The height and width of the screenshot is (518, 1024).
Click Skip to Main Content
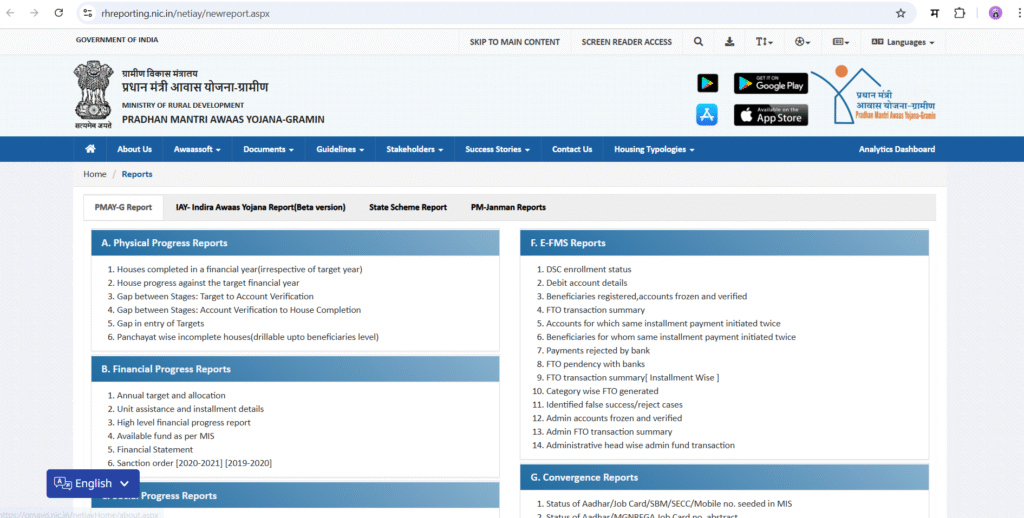515,42
